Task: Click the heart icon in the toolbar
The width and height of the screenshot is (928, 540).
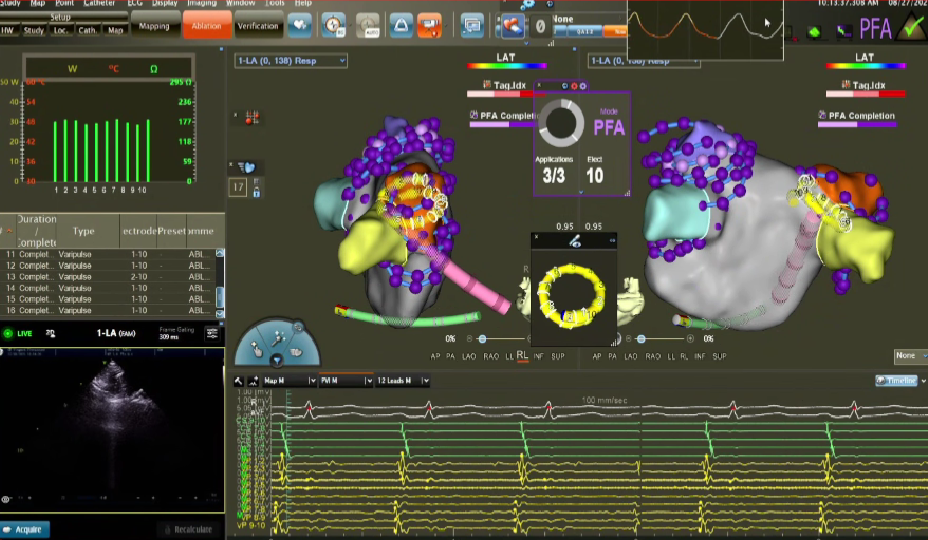Action: pyautogui.click(x=301, y=25)
